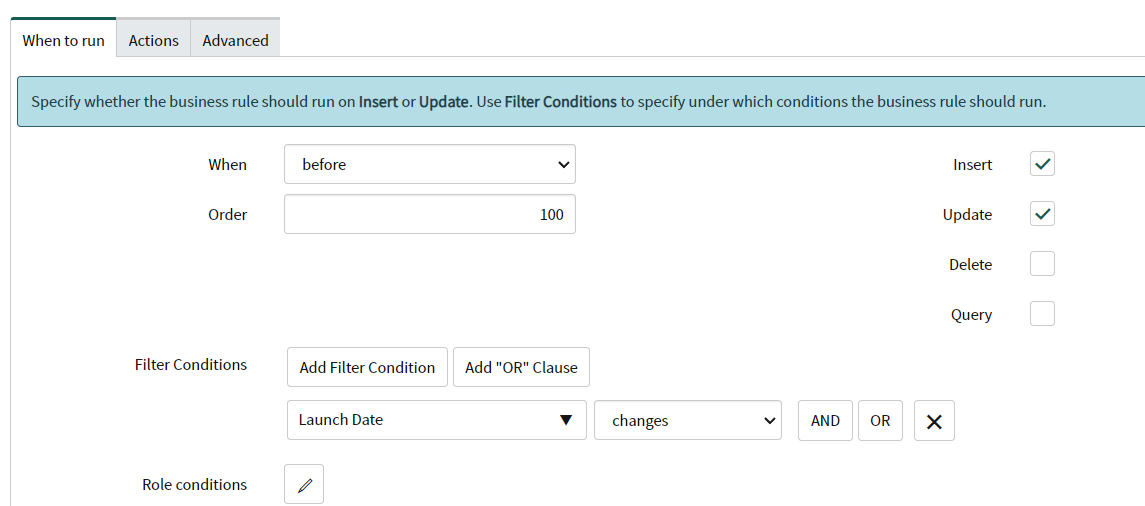
Task: Select the When to run tab
Action: coord(64,41)
